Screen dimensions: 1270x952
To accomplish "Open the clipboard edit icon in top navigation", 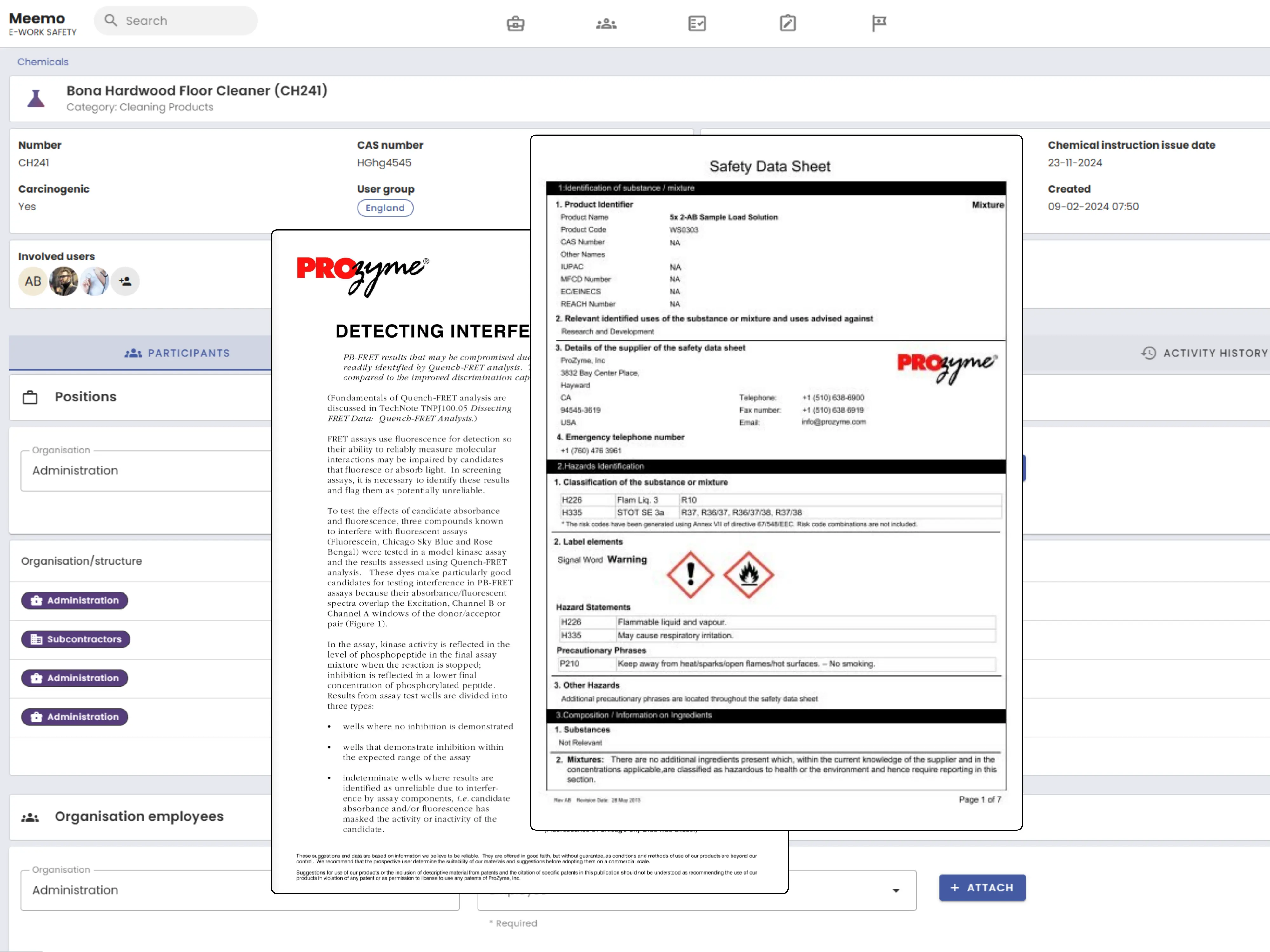I will click(x=787, y=23).
